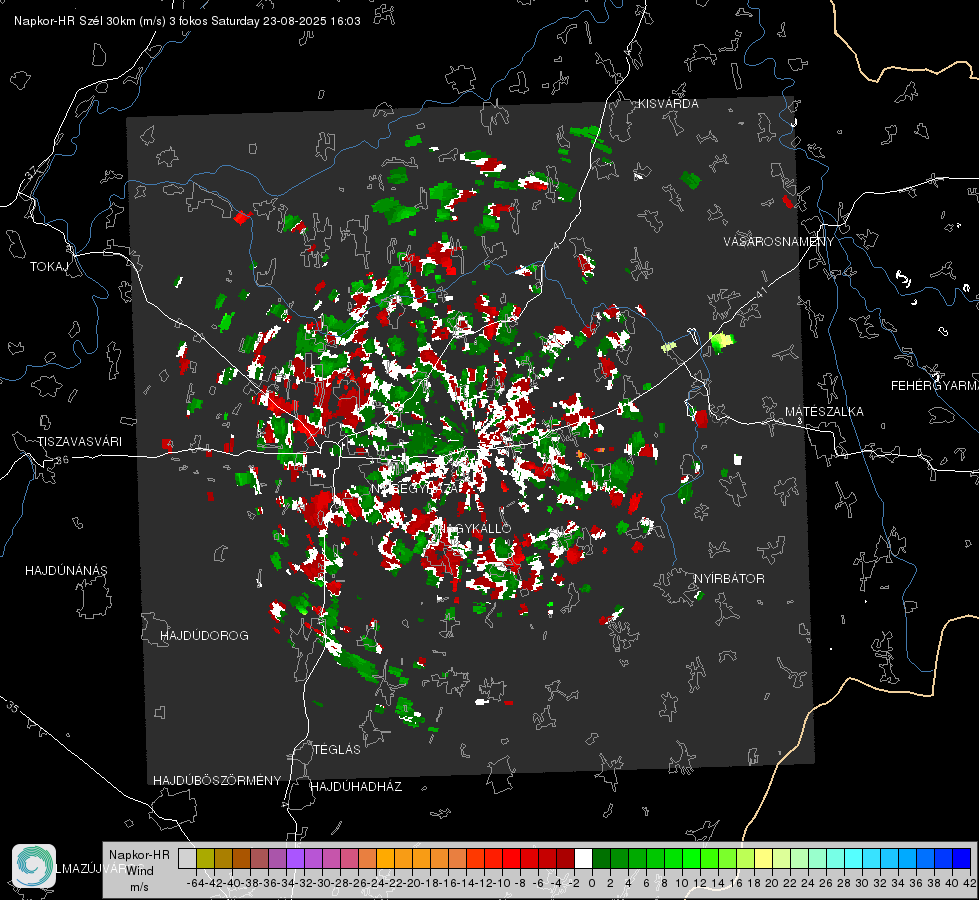Select the NAGYKÁLLÓ city label

pos(473,529)
